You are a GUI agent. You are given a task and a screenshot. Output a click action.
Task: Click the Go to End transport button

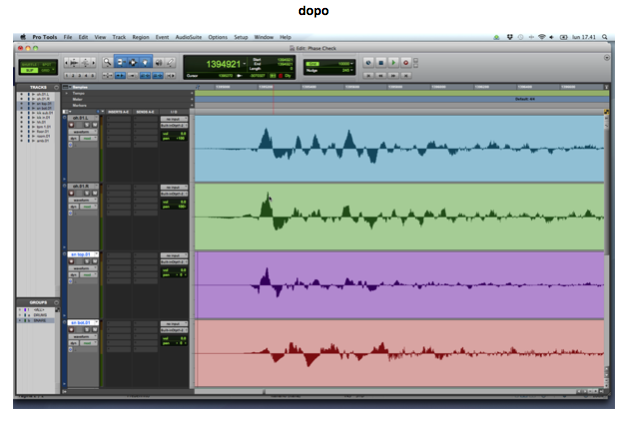click(406, 75)
